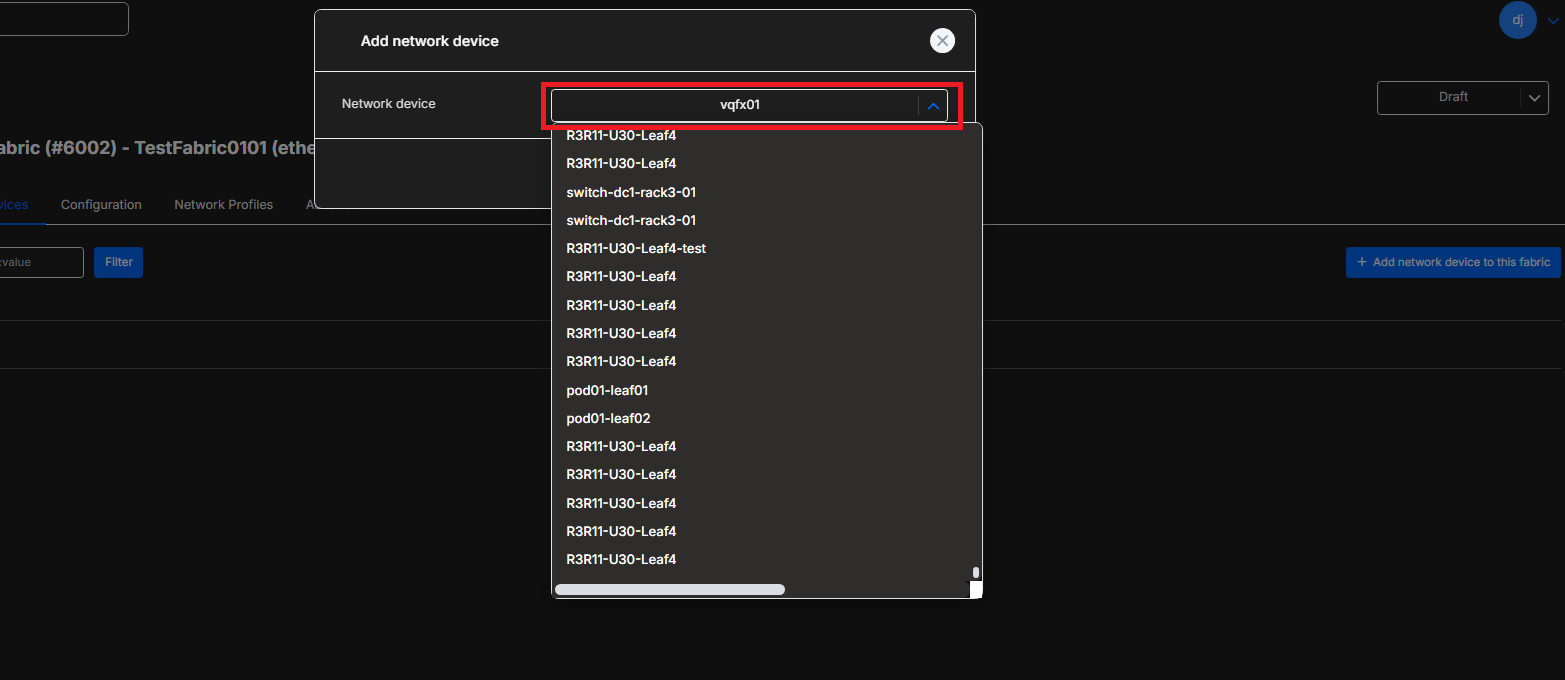Select the last R3R11-U30-Leaf4 entry in list
Image resolution: width=1565 pixels, height=680 pixels.
coord(621,559)
